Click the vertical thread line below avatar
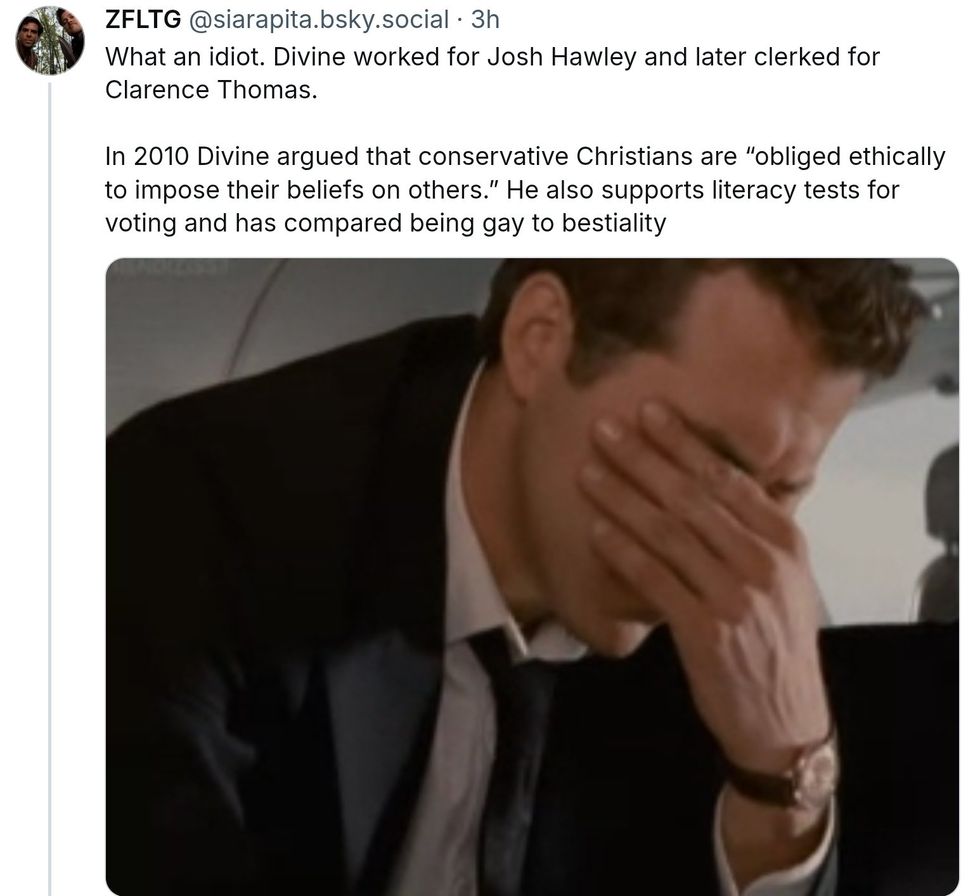980x896 pixels. tap(49, 487)
